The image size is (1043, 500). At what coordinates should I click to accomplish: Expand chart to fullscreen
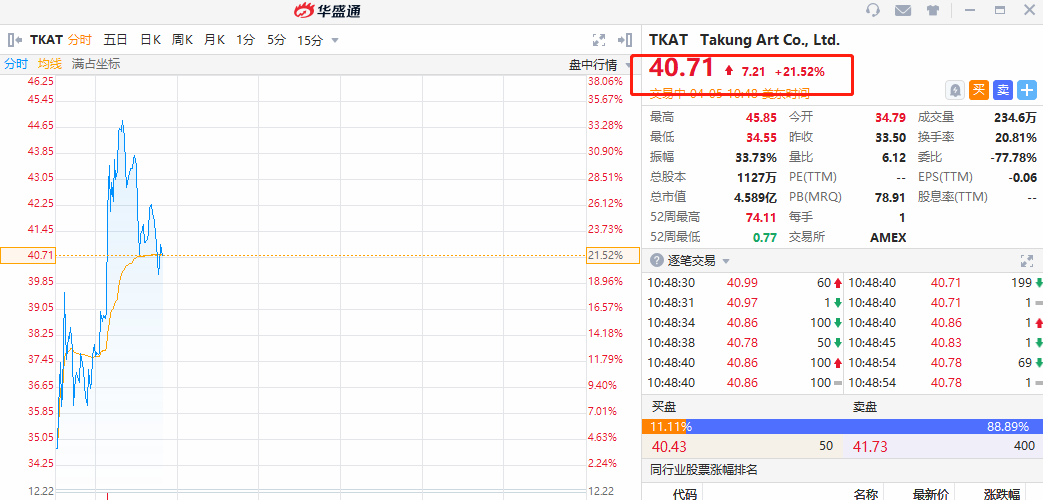point(599,40)
